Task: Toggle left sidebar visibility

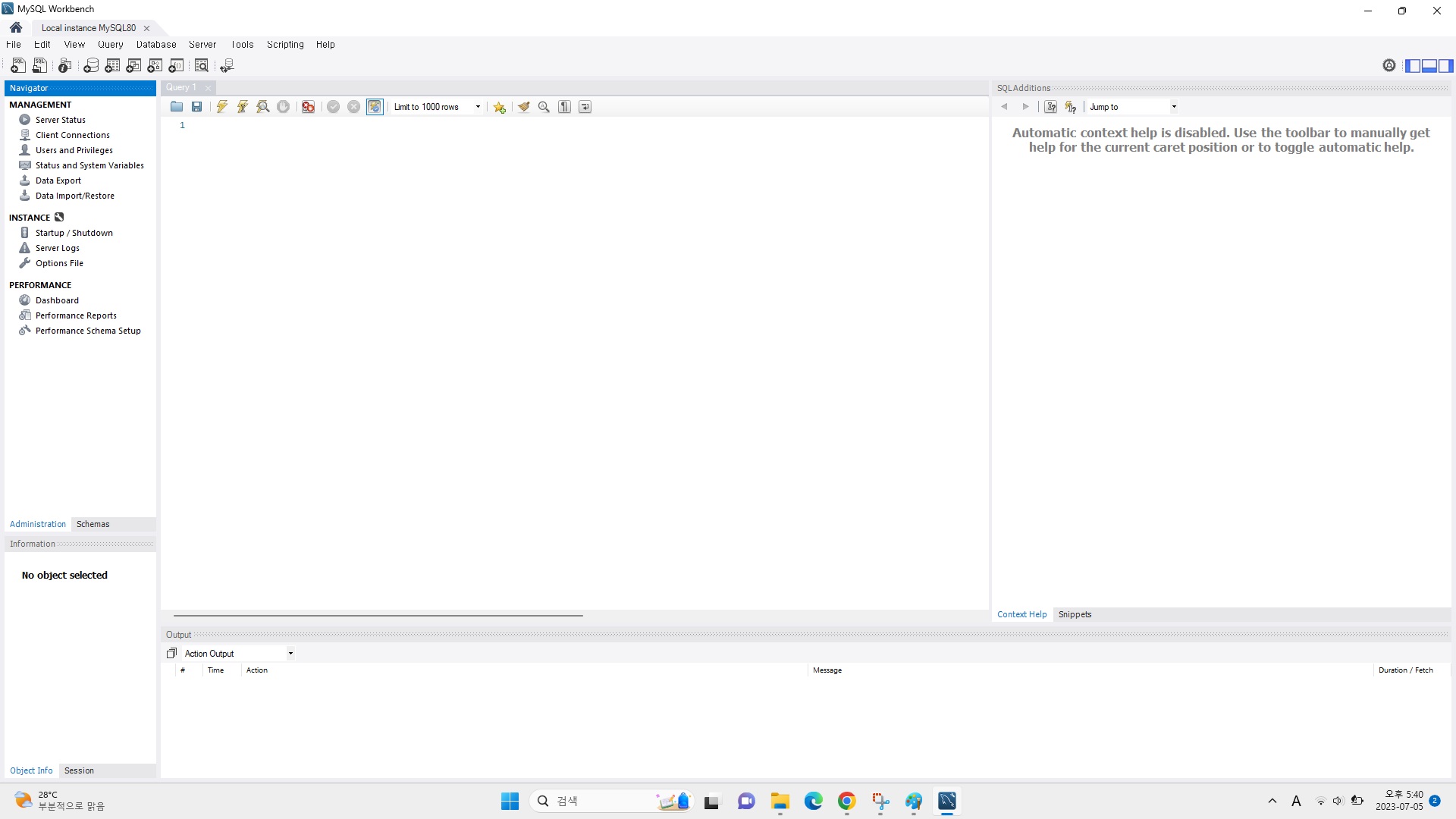Action: tap(1413, 66)
